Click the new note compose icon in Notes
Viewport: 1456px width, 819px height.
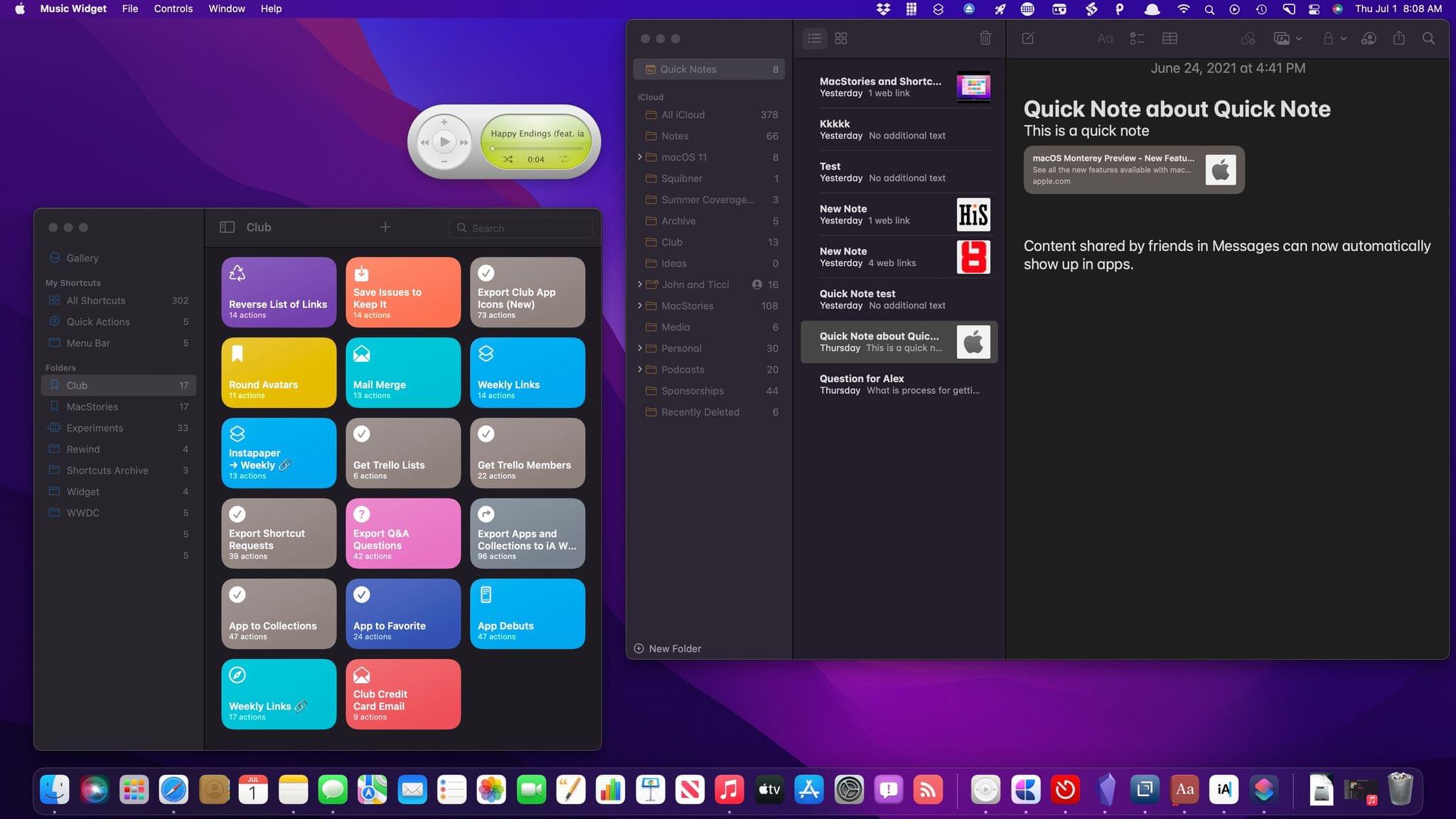tap(1028, 38)
